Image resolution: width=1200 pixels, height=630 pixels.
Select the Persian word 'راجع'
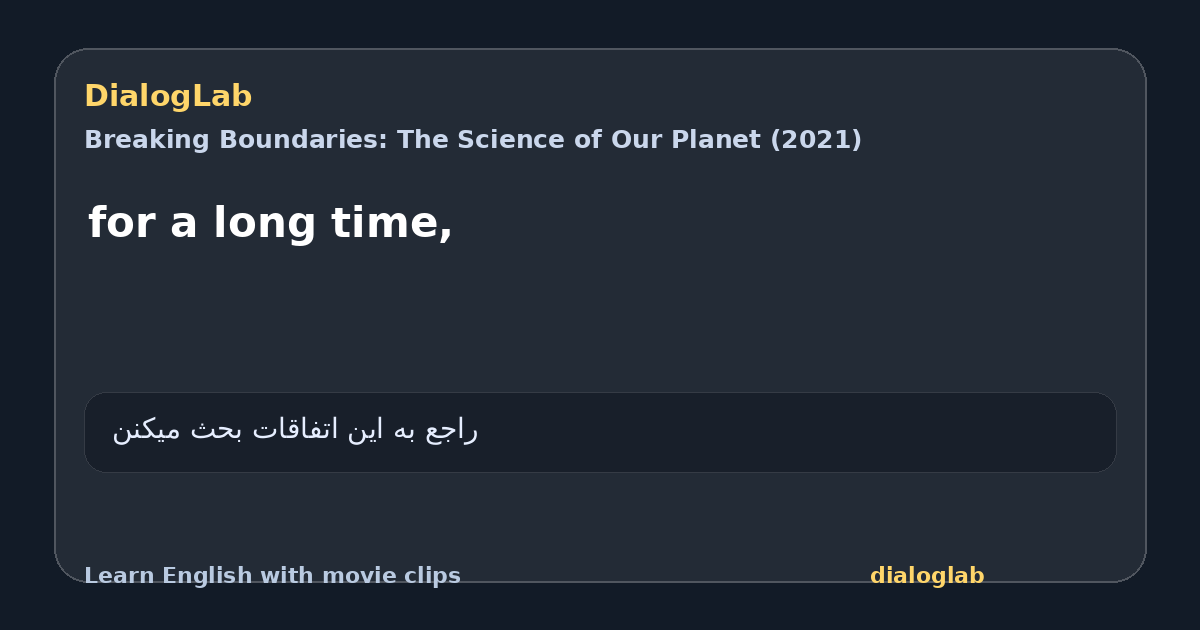pyautogui.click(x=452, y=430)
